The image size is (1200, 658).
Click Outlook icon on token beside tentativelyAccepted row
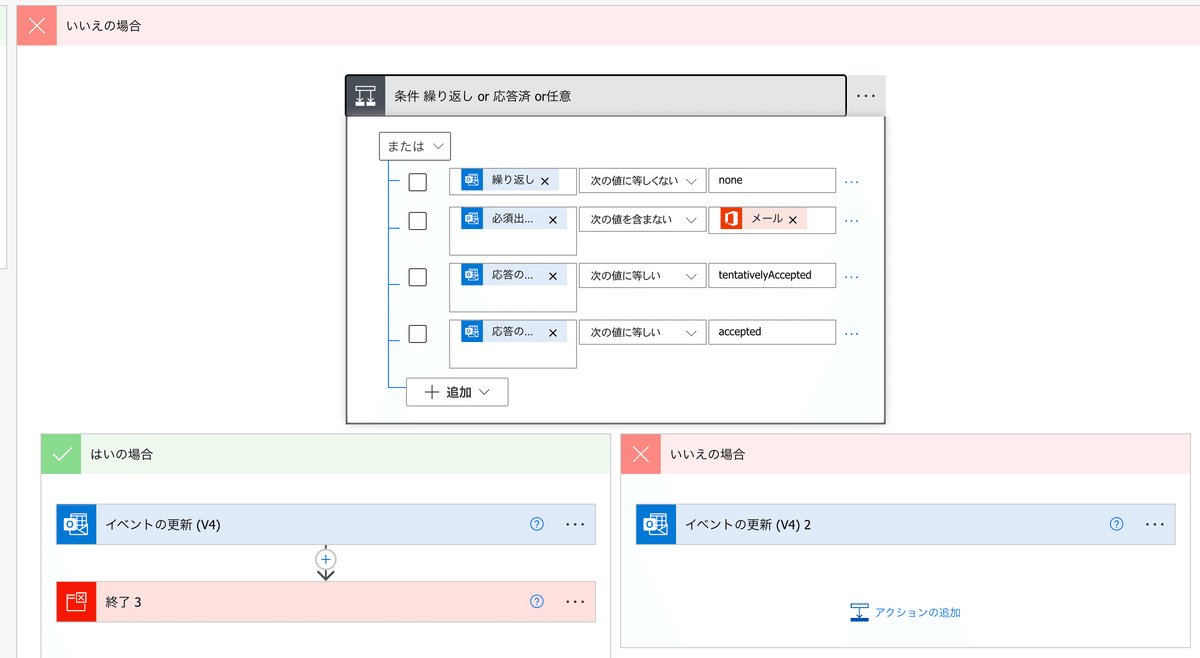[x=471, y=275]
